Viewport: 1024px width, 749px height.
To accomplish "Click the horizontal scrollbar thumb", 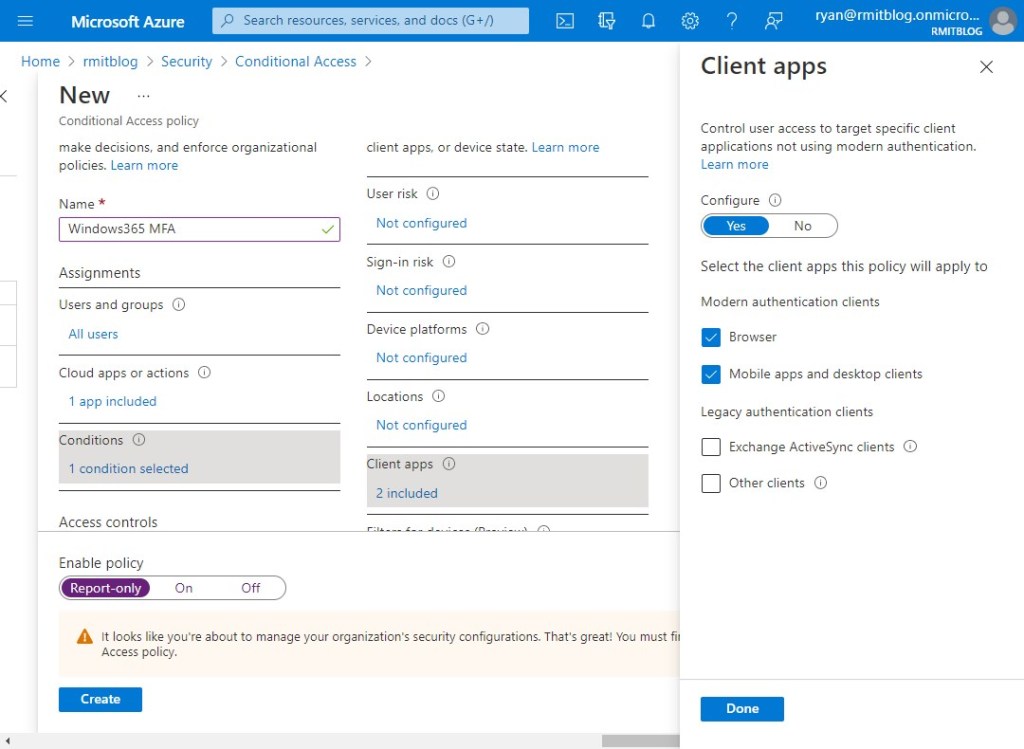I will click(x=640, y=741).
